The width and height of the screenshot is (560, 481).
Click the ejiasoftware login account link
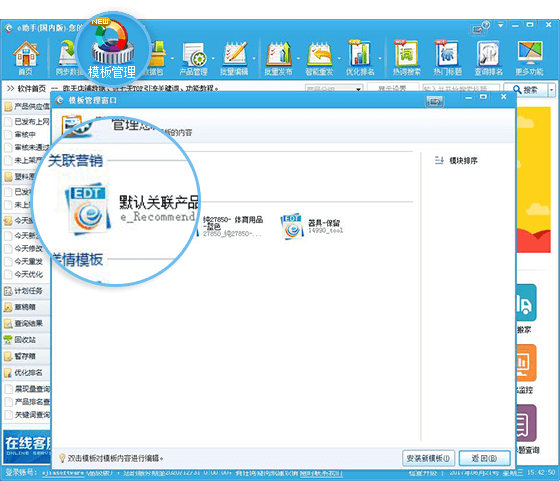pos(64,473)
